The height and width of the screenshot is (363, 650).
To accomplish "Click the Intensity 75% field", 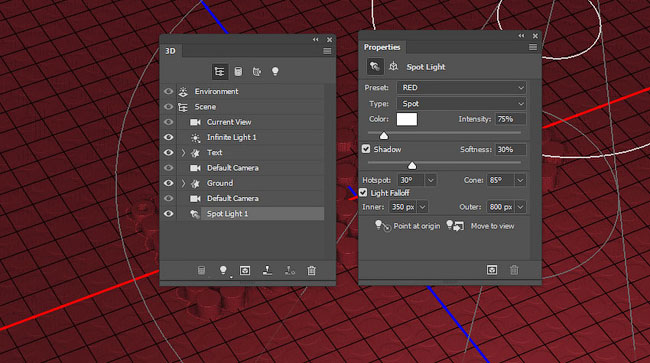I will pos(510,119).
